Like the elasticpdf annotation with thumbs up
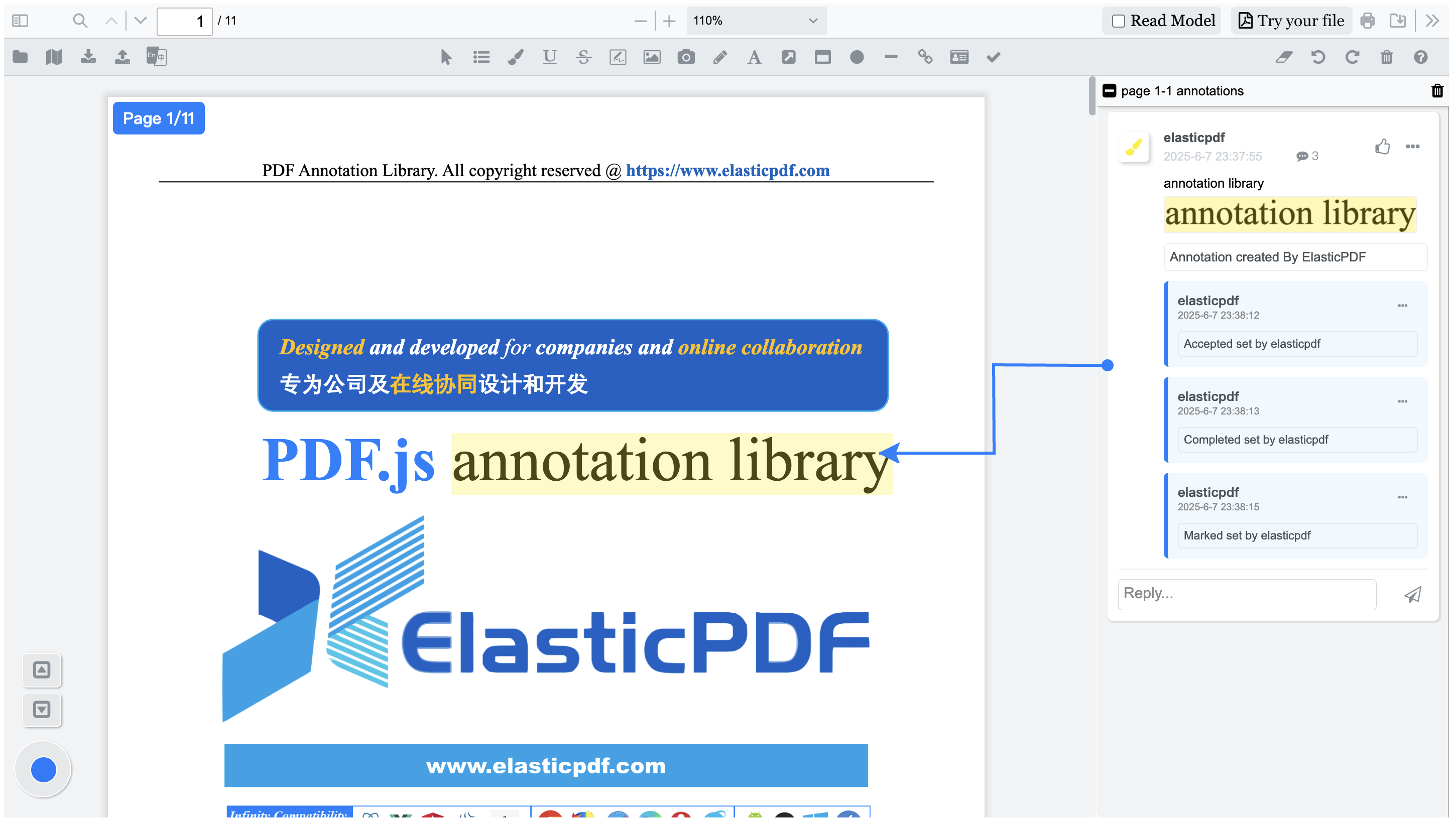Screen dimensions: 1456x825 1382,147
